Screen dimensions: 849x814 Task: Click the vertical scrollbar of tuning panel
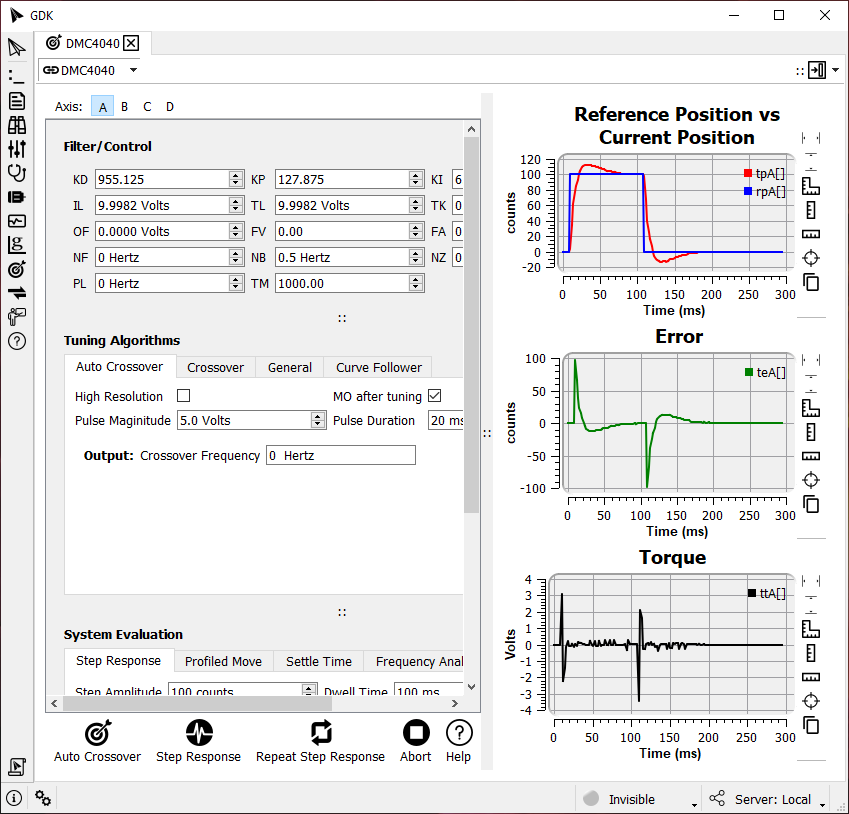click(x=471, y=330)
